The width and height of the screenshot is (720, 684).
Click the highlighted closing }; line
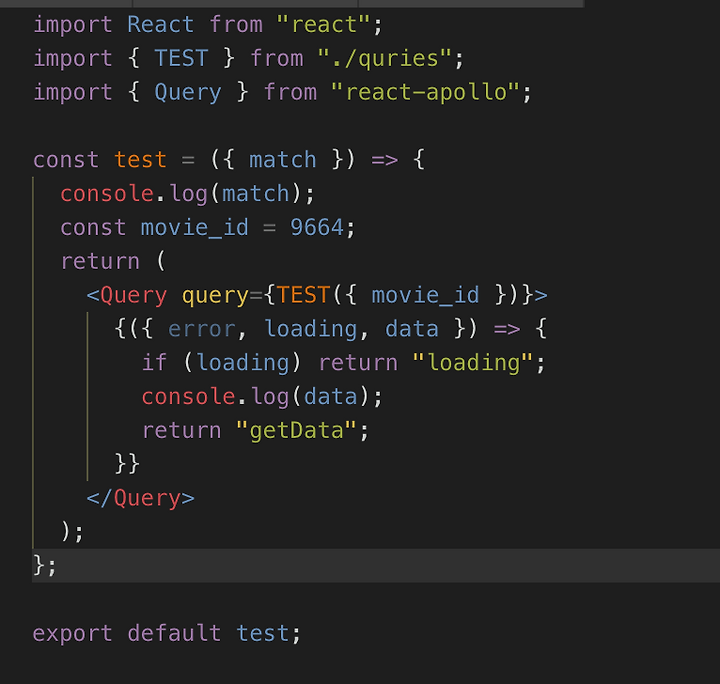click(376, 566)
